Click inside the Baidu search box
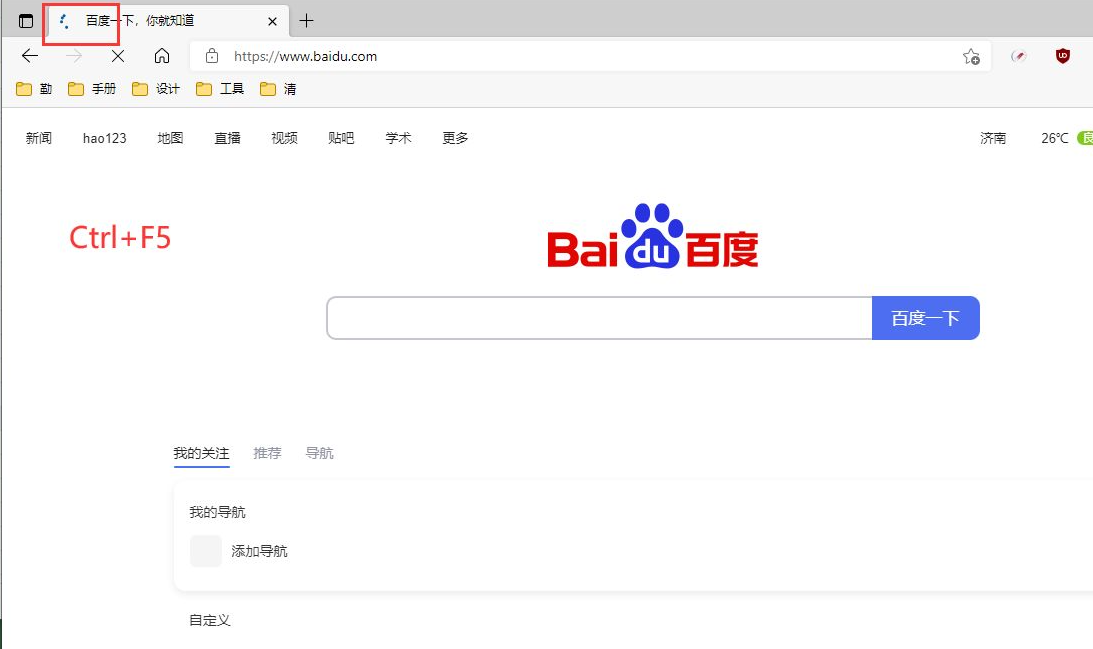Viewport: 1093px width, 649px height. pyautogui.click(x=600, y=317)
